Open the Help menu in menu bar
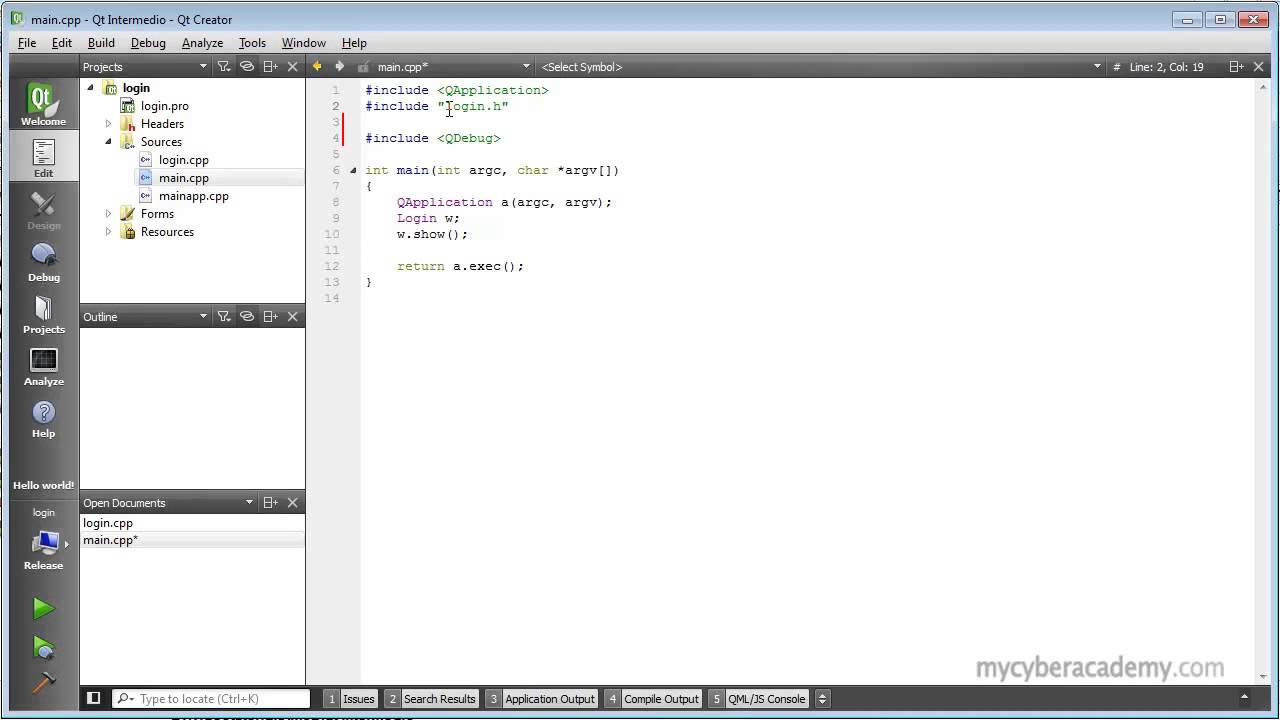The width and height of the screenshot is (1280, 720). (354, 43)
